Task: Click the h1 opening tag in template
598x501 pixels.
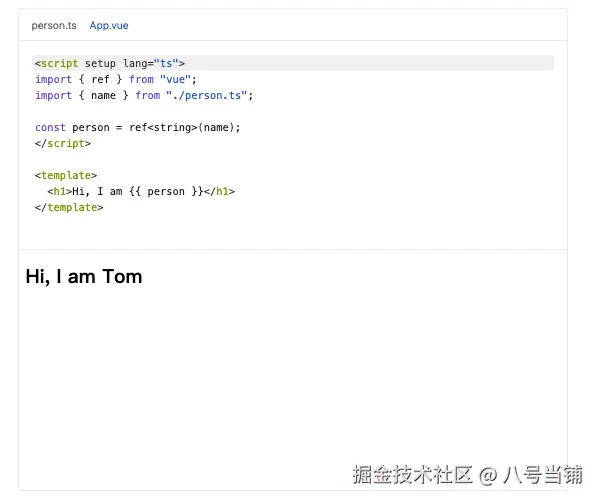Action: pos(59,191)
